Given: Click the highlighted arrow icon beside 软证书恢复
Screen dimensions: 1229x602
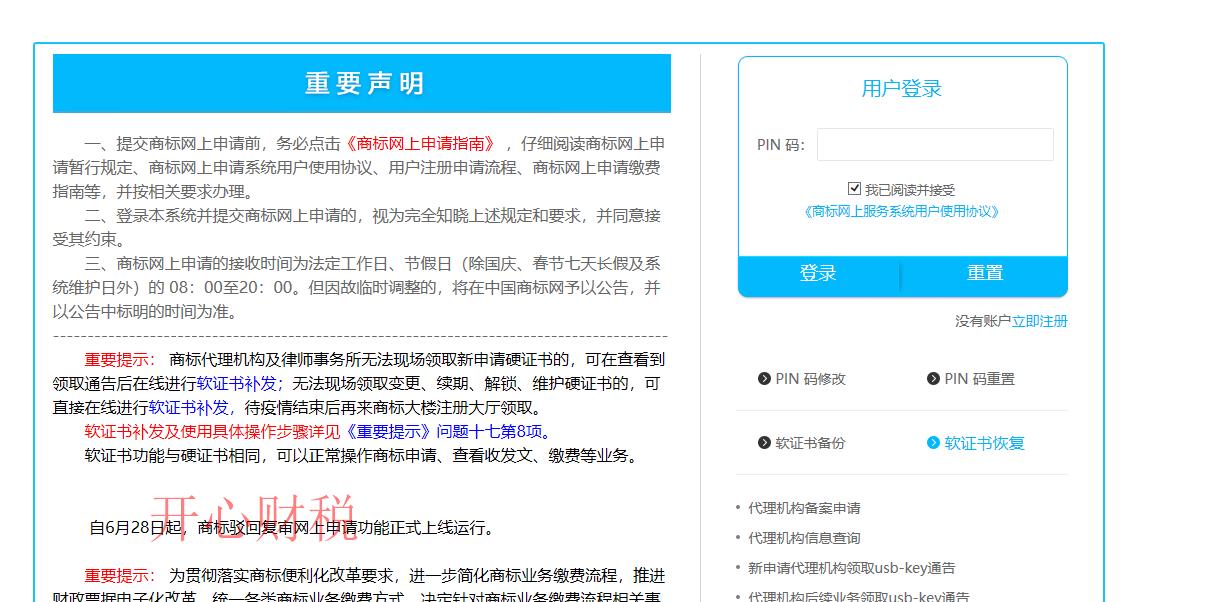Looking at the screenshot, I should [x=933, y=442].
